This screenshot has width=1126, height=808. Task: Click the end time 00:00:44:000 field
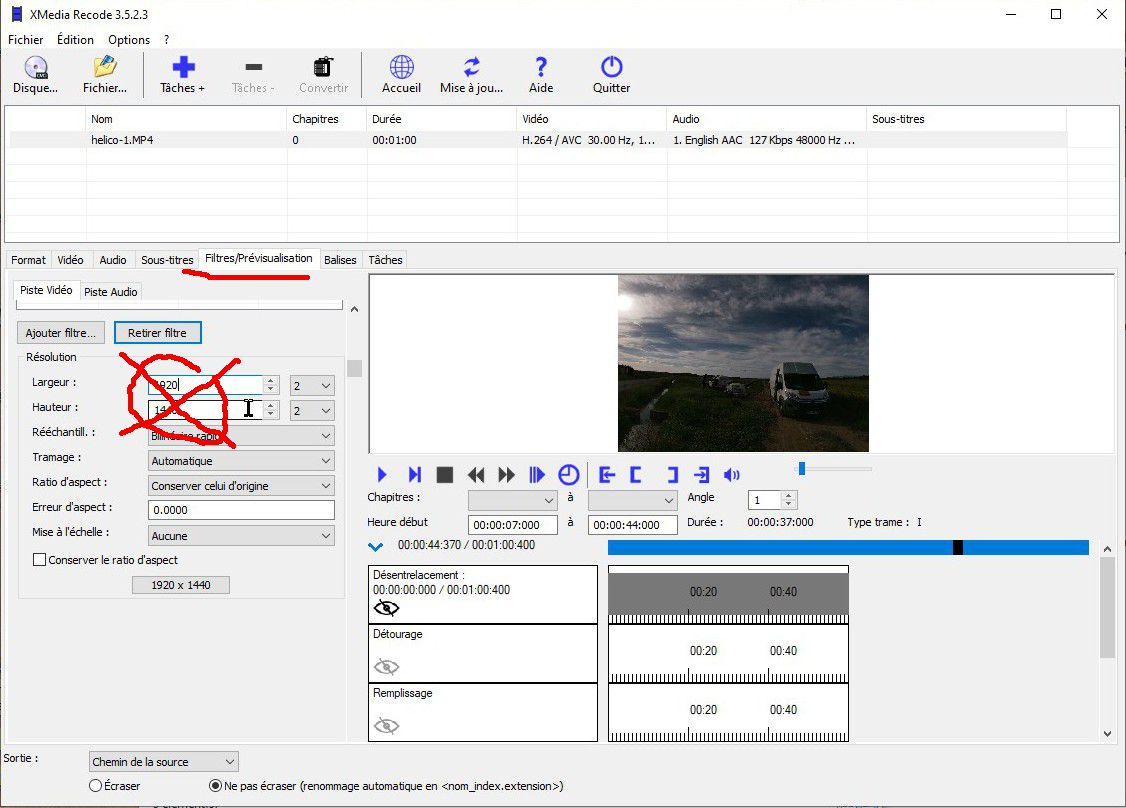[633, 525]
